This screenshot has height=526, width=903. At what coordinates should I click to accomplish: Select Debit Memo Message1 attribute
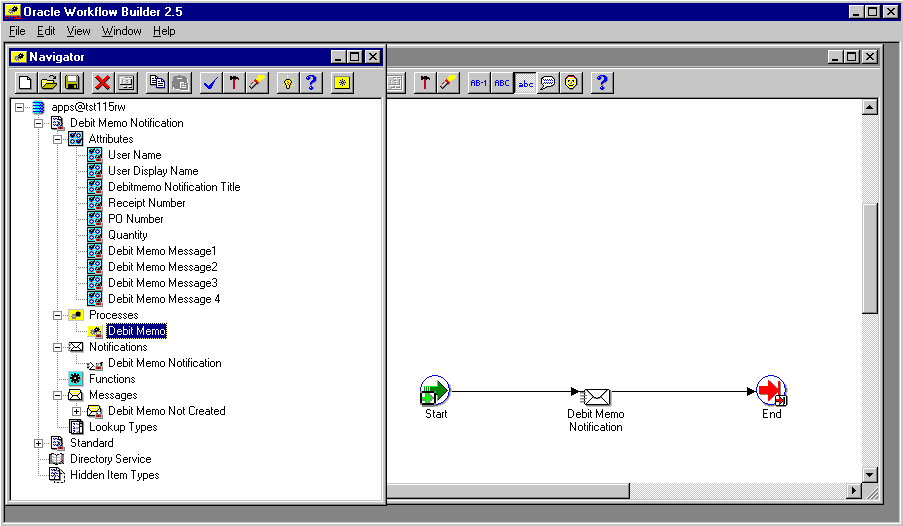coord(162,251)
